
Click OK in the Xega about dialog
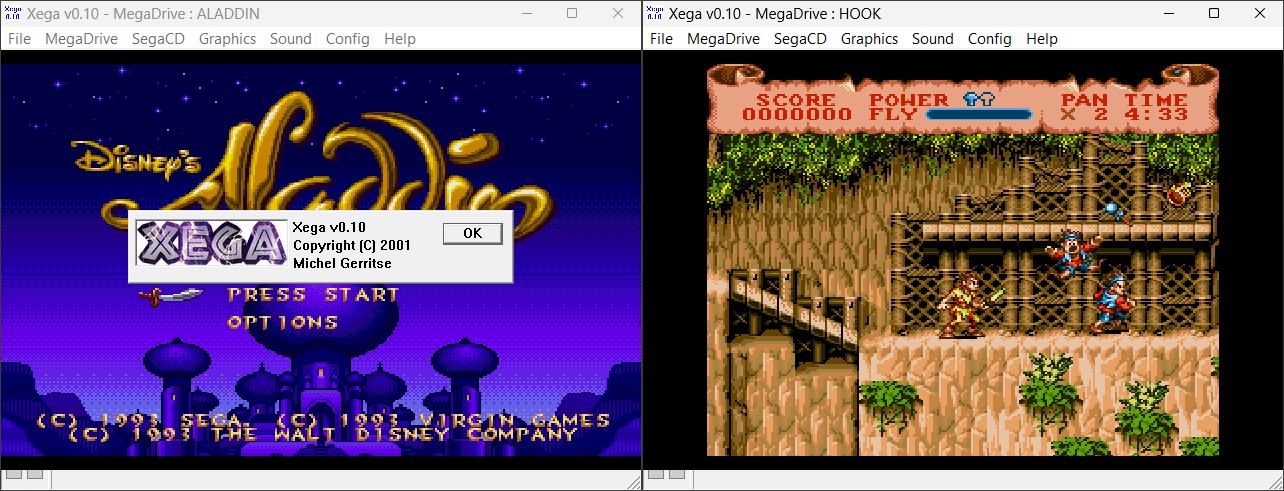(x=473, y=233)
